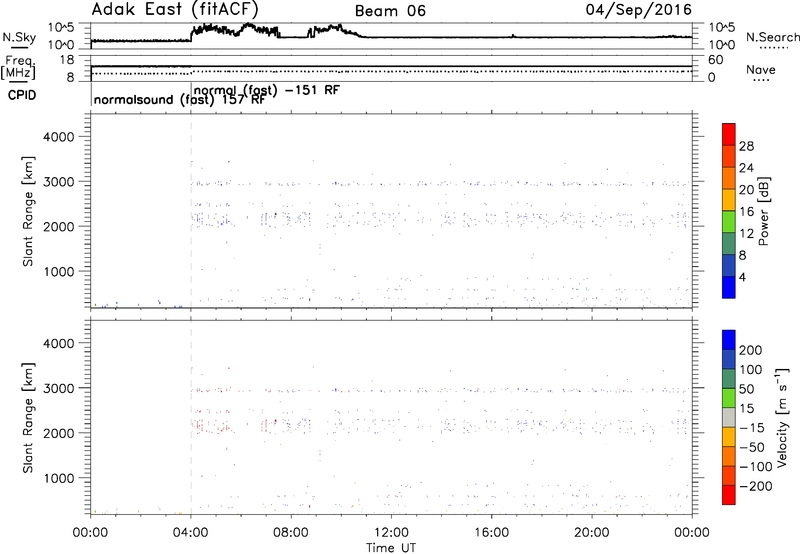Click the 'Power [dB]' colorbar label
The image size is (800, 554).
763,211
